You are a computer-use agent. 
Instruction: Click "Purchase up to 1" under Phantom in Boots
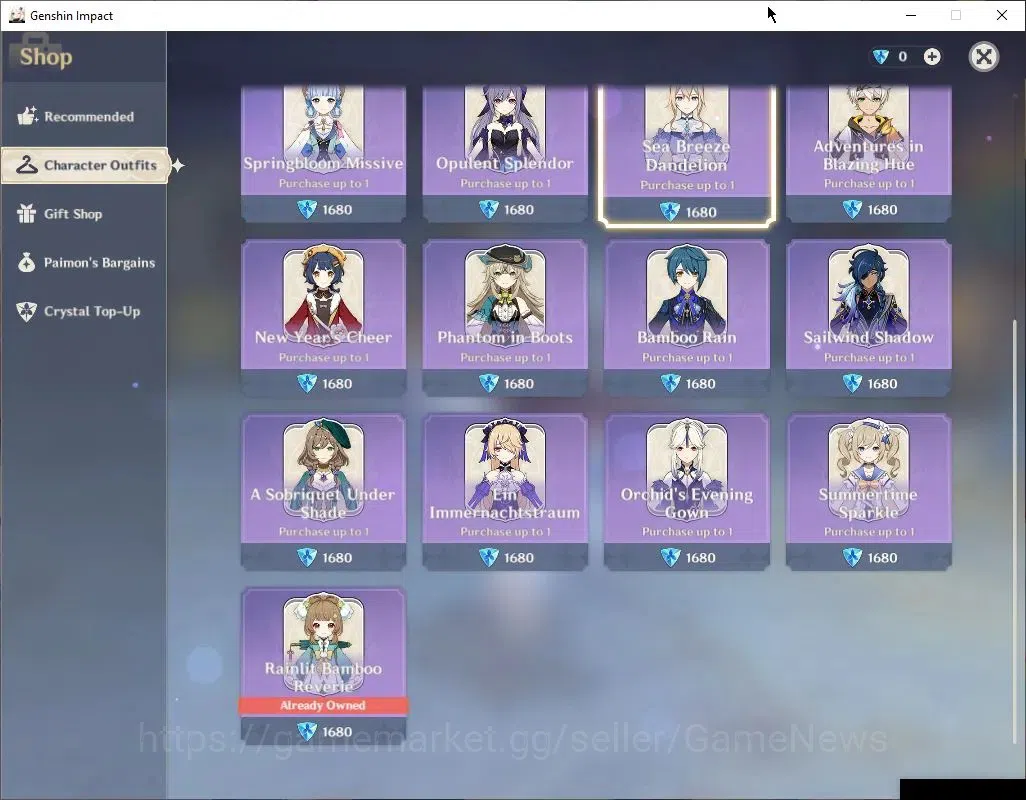click(x=505, y=358)
